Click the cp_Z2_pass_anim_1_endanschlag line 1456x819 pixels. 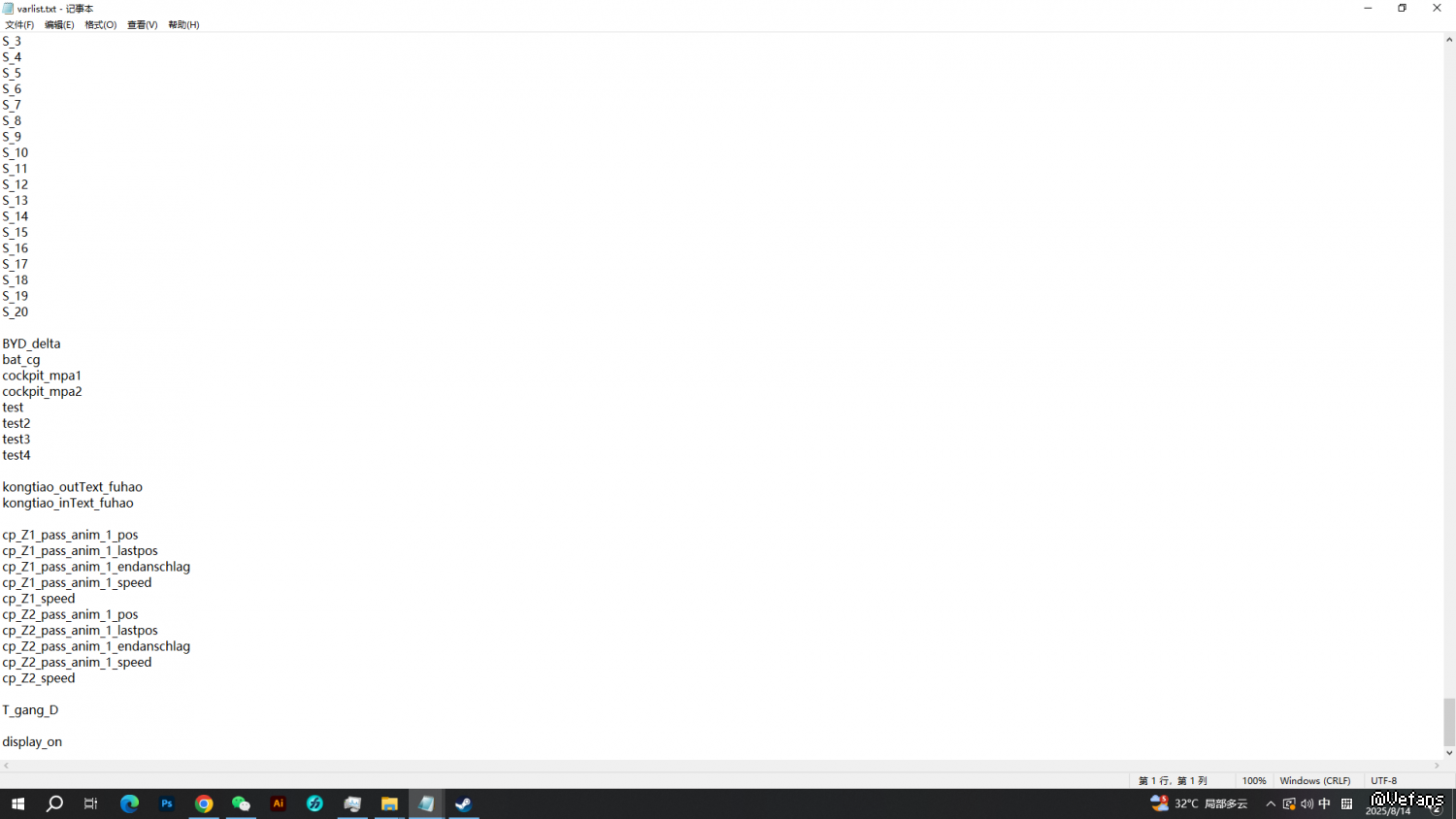(96, 647)
